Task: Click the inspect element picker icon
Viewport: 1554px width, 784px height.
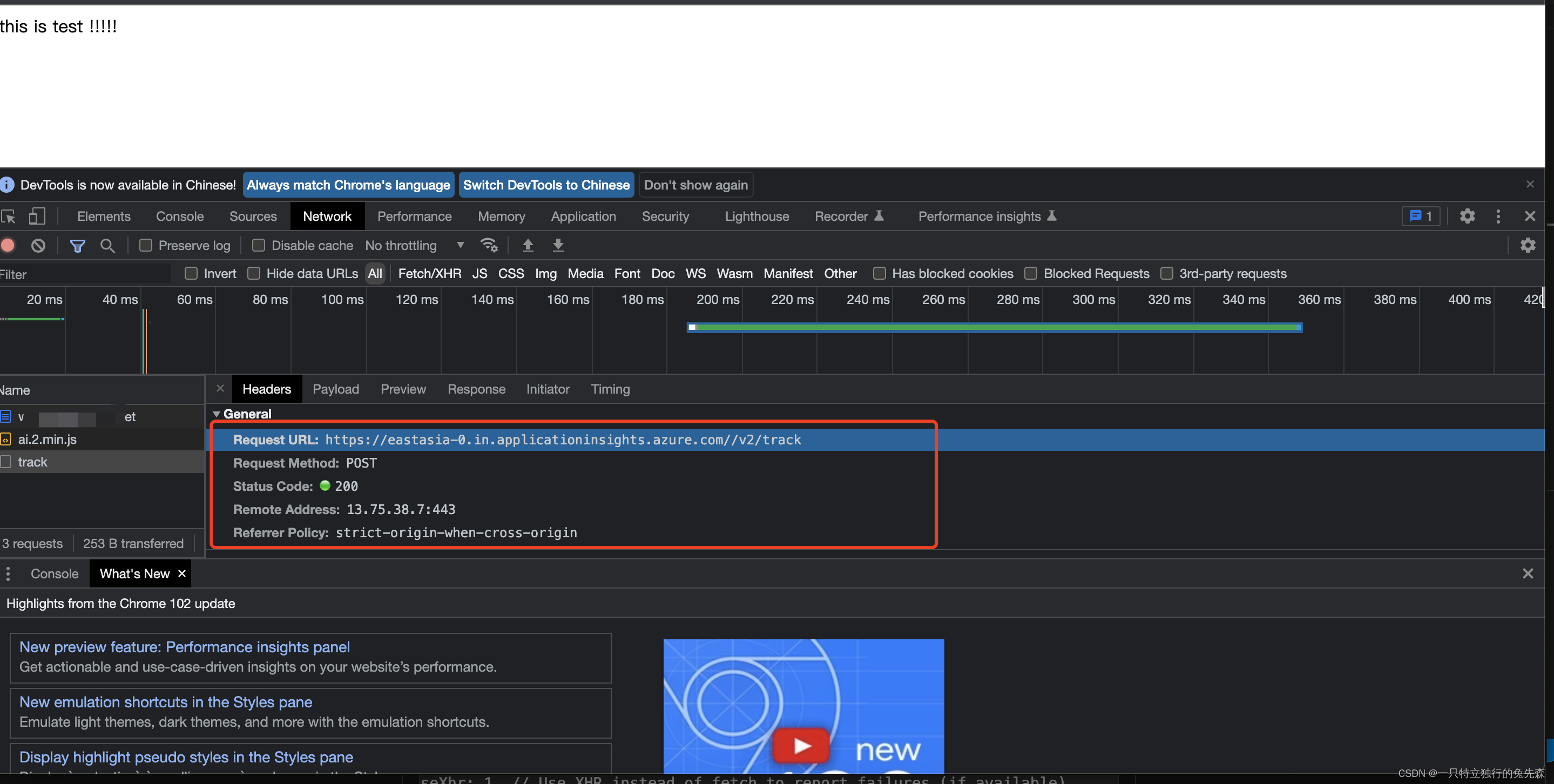Action: pyautogui.click(x=9, y=217)
